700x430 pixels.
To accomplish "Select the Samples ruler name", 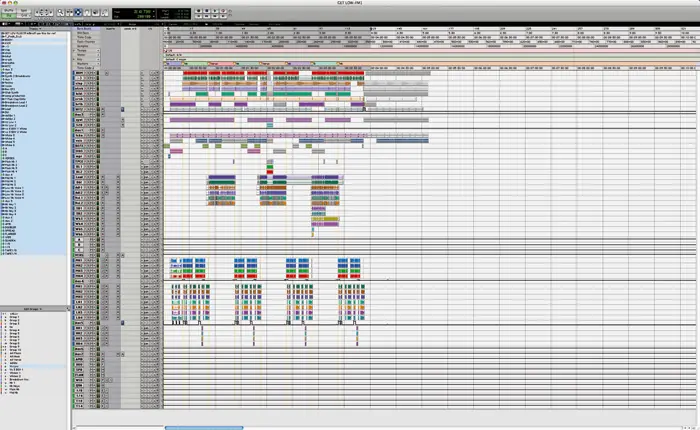I will [x=83, y=46].
